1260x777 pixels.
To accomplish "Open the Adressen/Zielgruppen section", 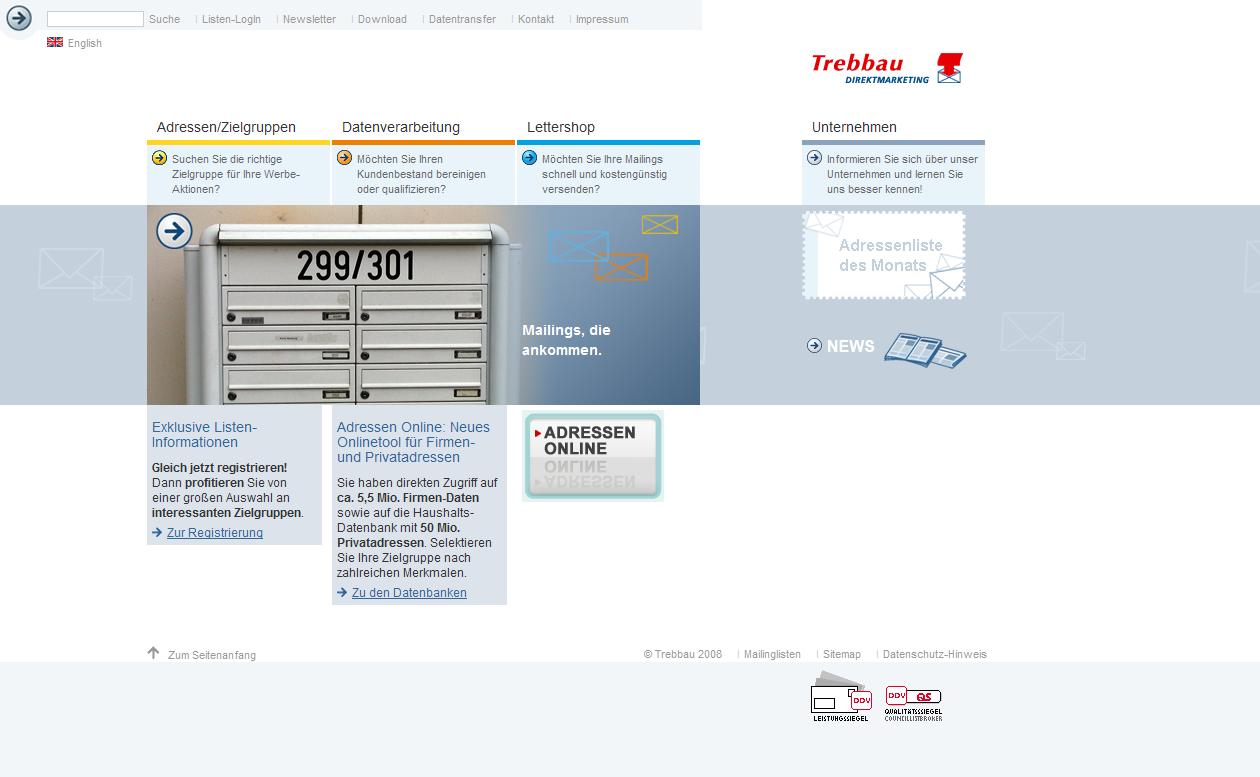I will (226, 127).
